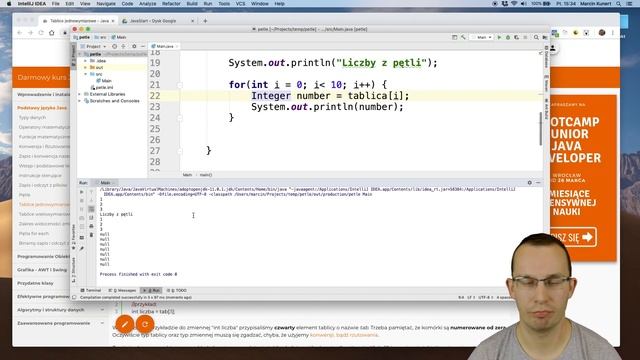Open the Typy danych lesson link
The width and height of the screenshot is (640, 360).
tap(32, 118)
